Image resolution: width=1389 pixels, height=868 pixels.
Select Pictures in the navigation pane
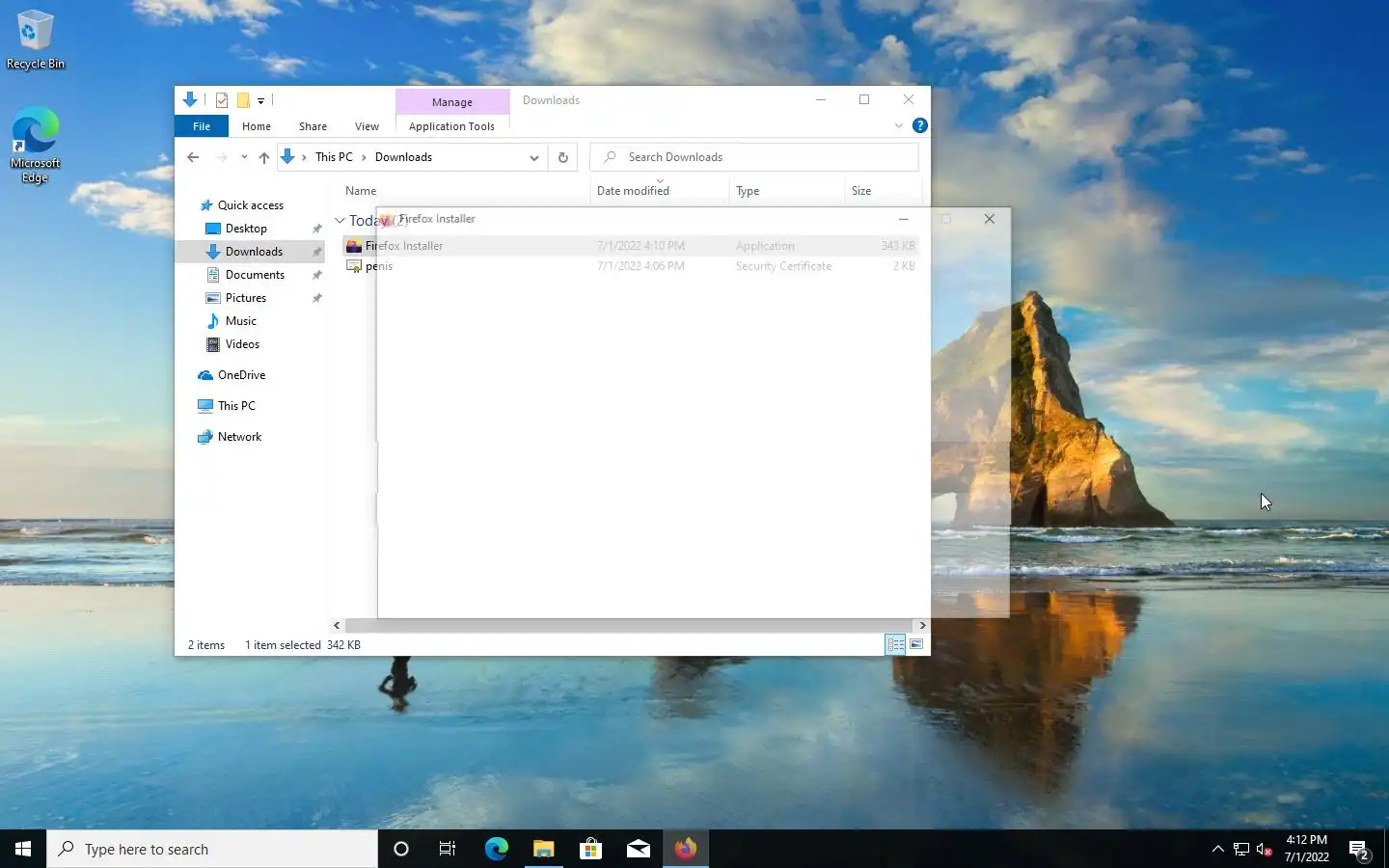[x=246, y=298]
